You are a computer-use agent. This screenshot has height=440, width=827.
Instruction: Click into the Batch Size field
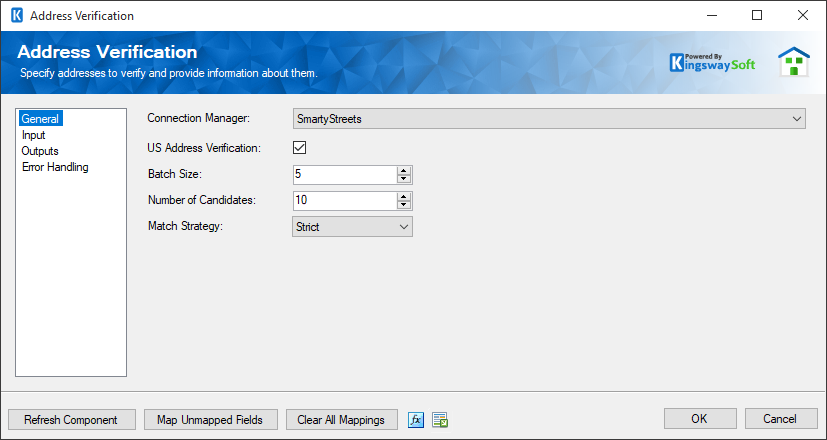(x=345, y=175)
